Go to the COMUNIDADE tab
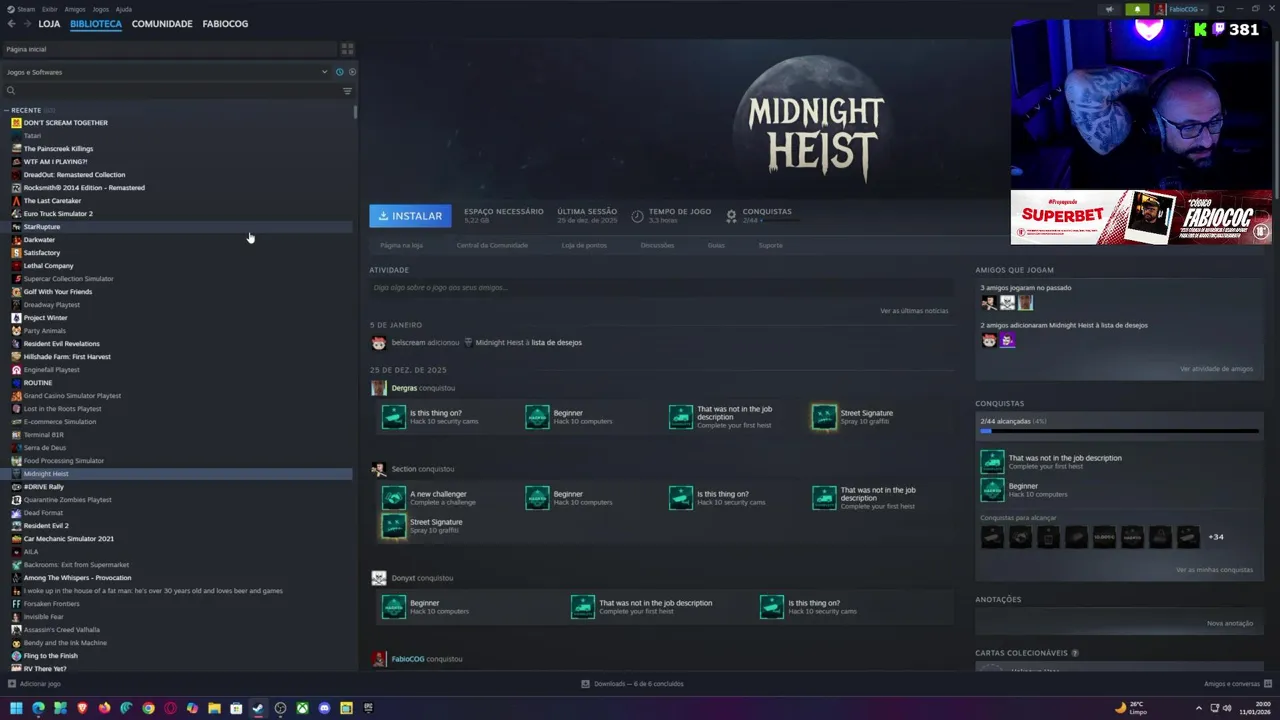 [162, 24]
